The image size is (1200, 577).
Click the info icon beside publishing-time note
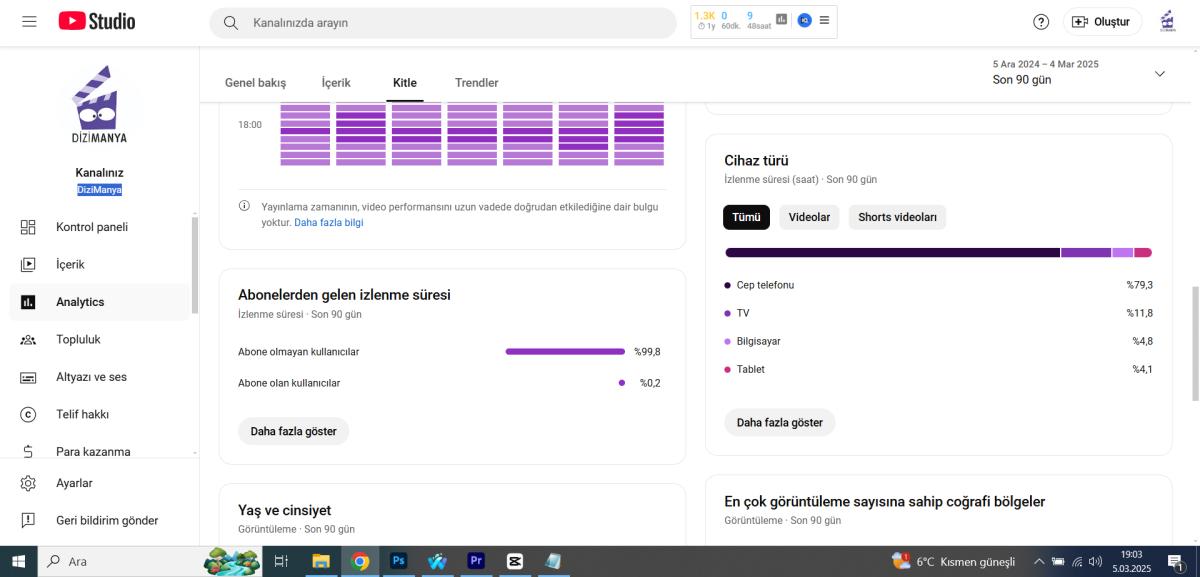[x=244, y=206]
